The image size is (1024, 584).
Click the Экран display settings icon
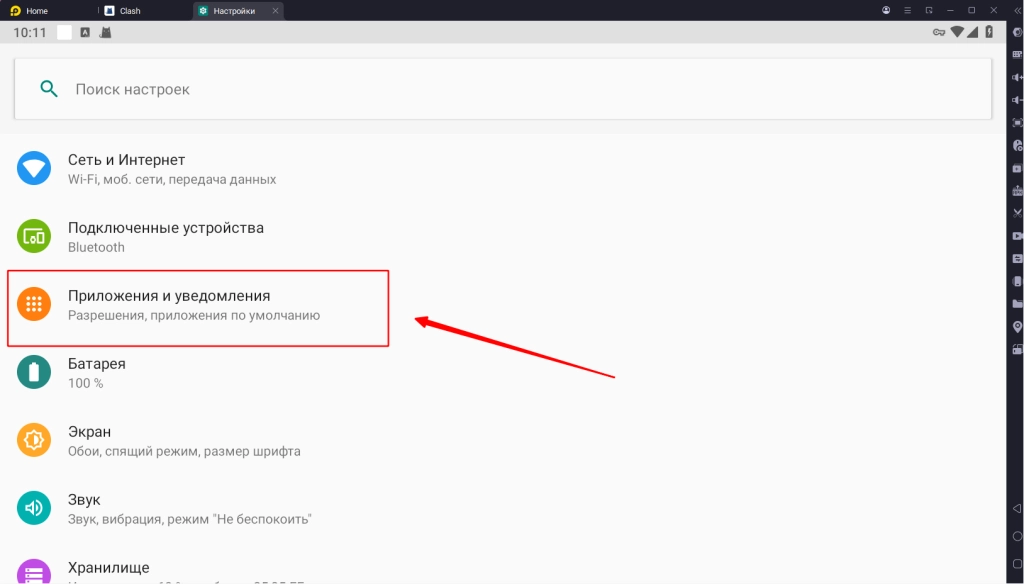34,440
